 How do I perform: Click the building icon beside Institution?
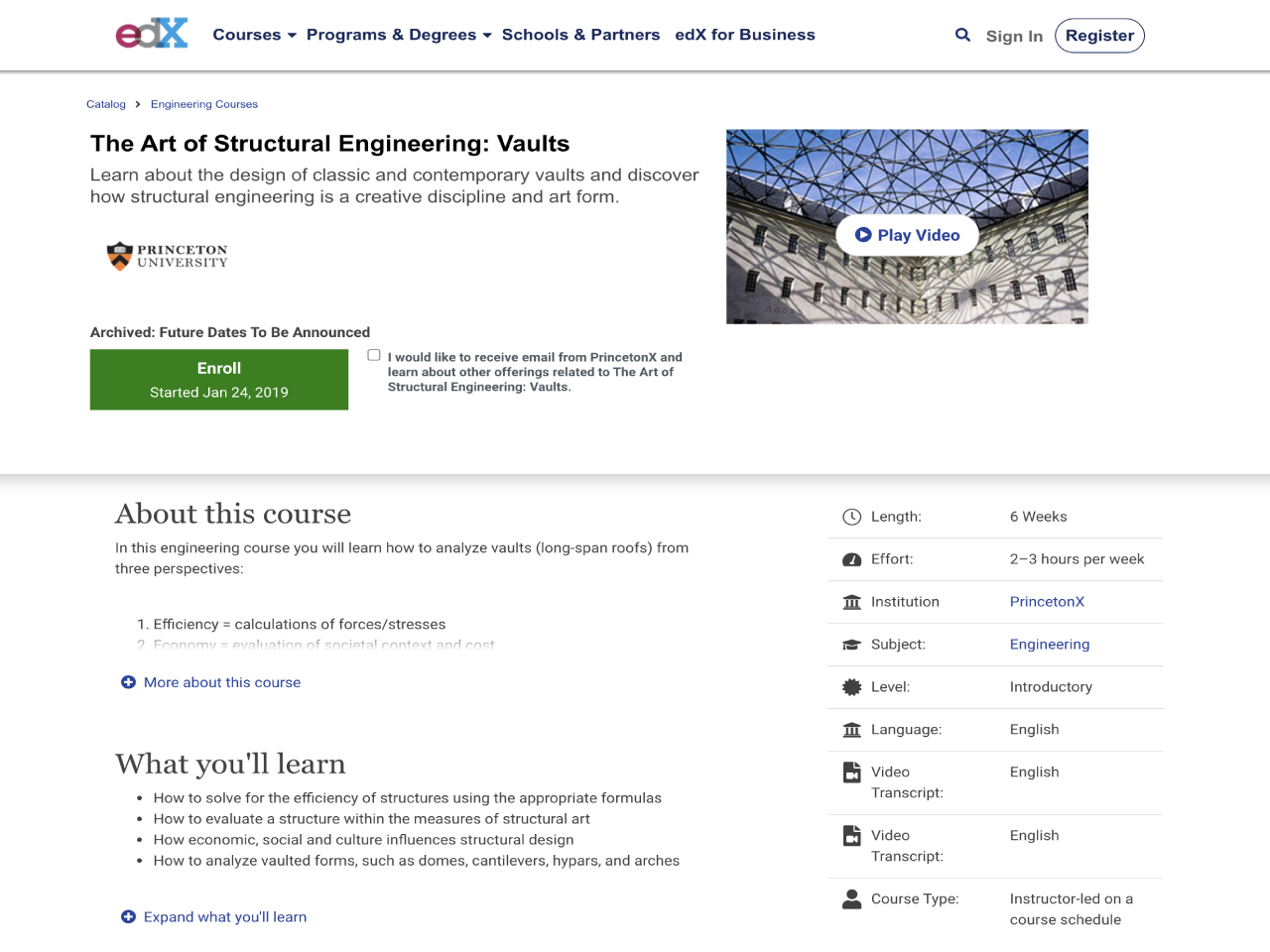(851, 602)
